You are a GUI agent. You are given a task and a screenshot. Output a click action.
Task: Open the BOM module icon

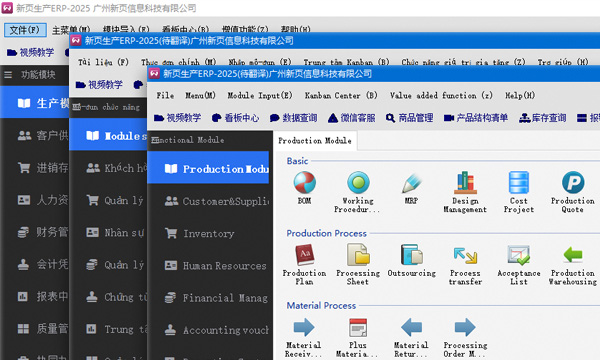tap(305, 182)
